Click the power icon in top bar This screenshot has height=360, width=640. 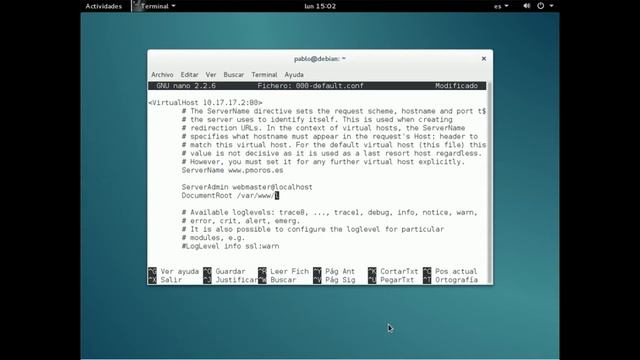point(540,6)
